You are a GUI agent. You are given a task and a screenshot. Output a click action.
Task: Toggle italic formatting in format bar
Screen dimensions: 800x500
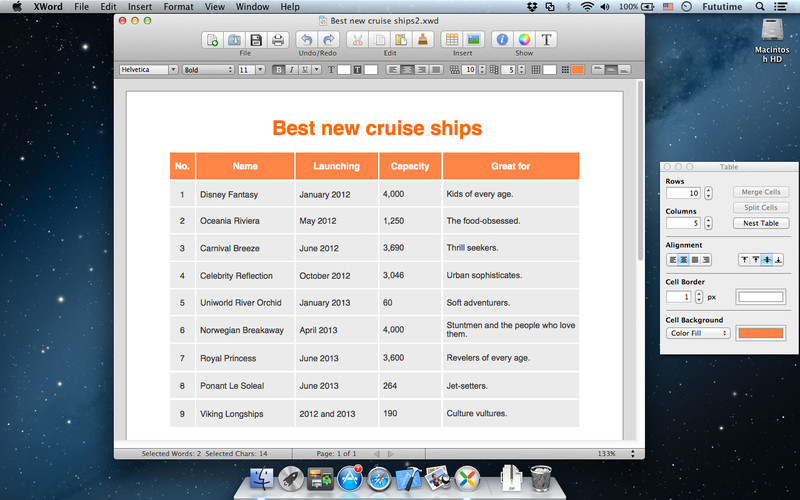291,70
